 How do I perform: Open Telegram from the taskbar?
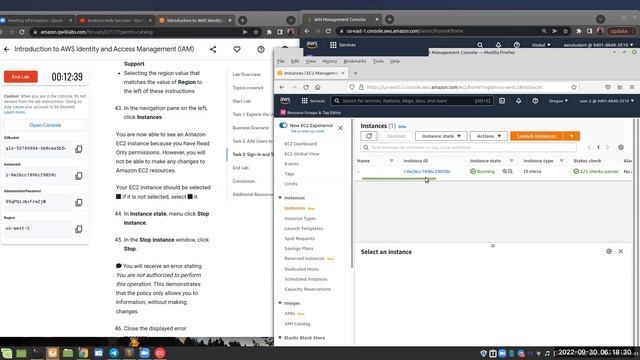point(114,353)
